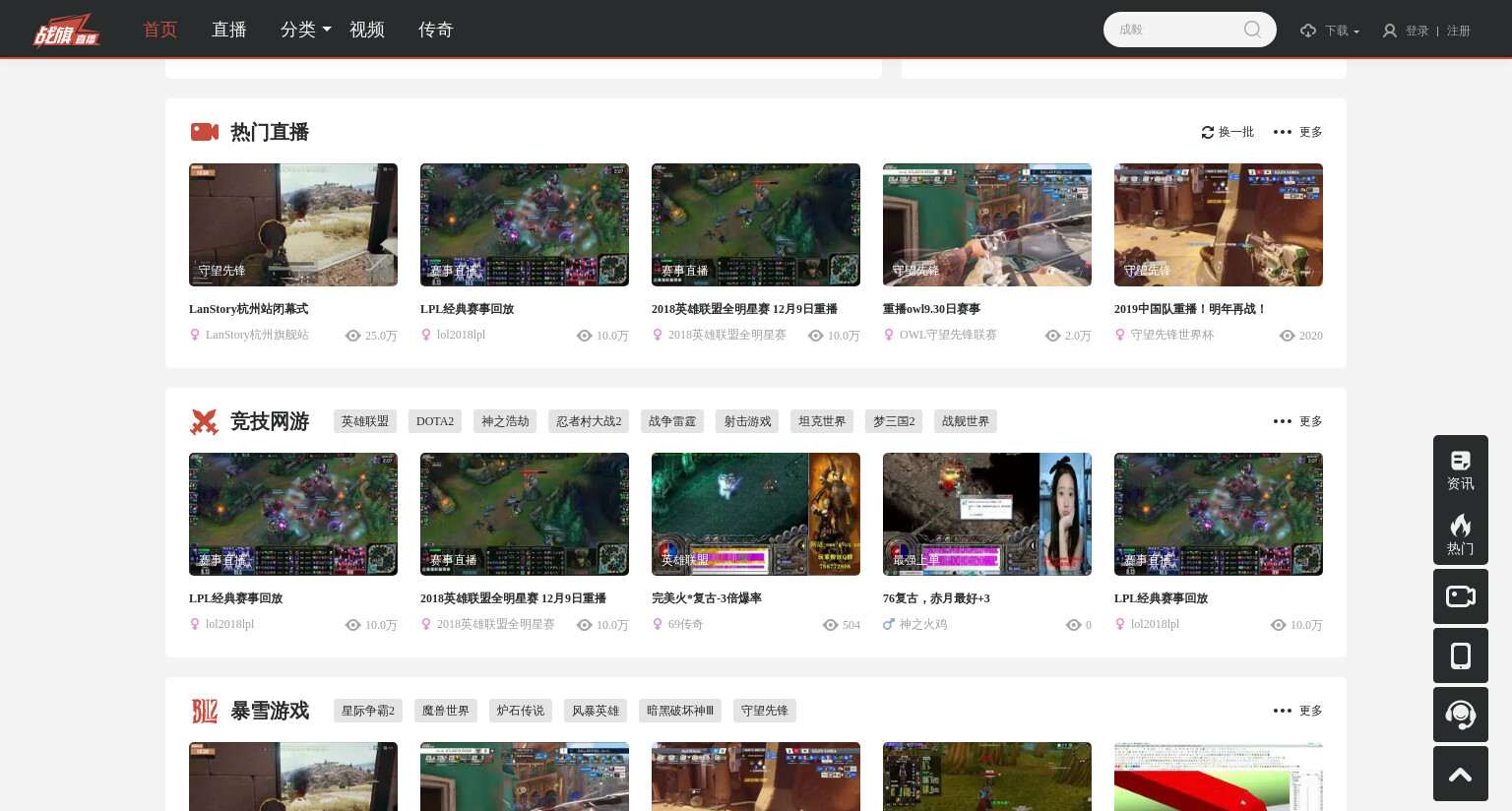Select the 神之浩劫 game tag
The width and height of the screenshot is (1512, 811).
pyautogui.click(x=505, y=421)
